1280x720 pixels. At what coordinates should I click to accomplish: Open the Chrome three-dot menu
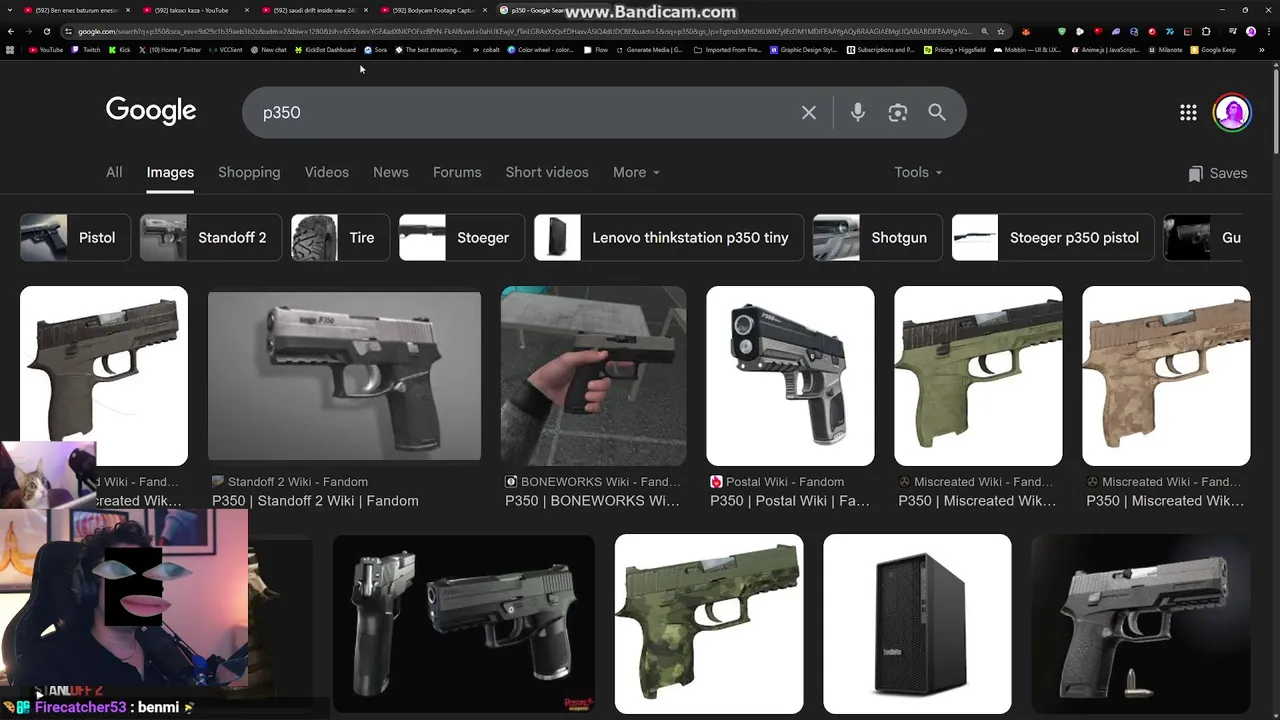[x=1268, y=31]
